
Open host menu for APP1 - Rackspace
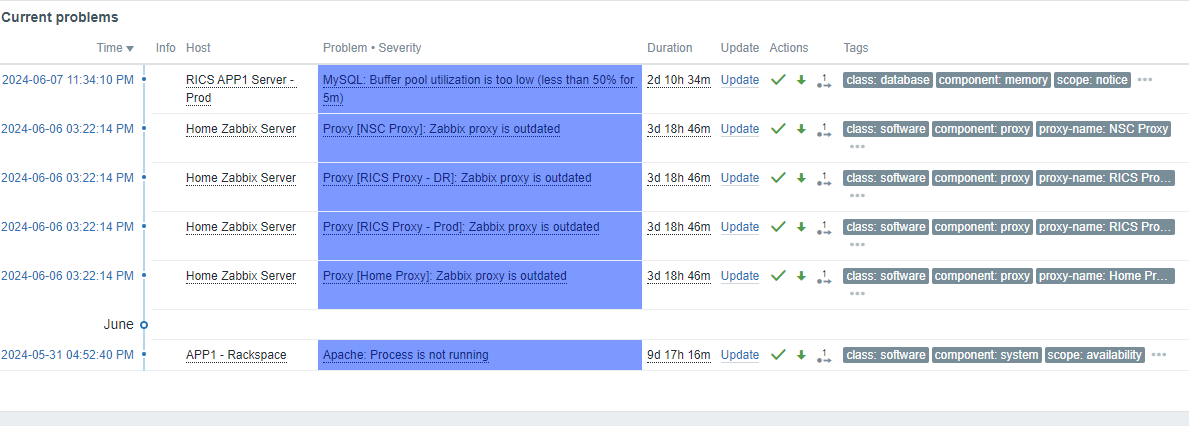coord(236,355)
